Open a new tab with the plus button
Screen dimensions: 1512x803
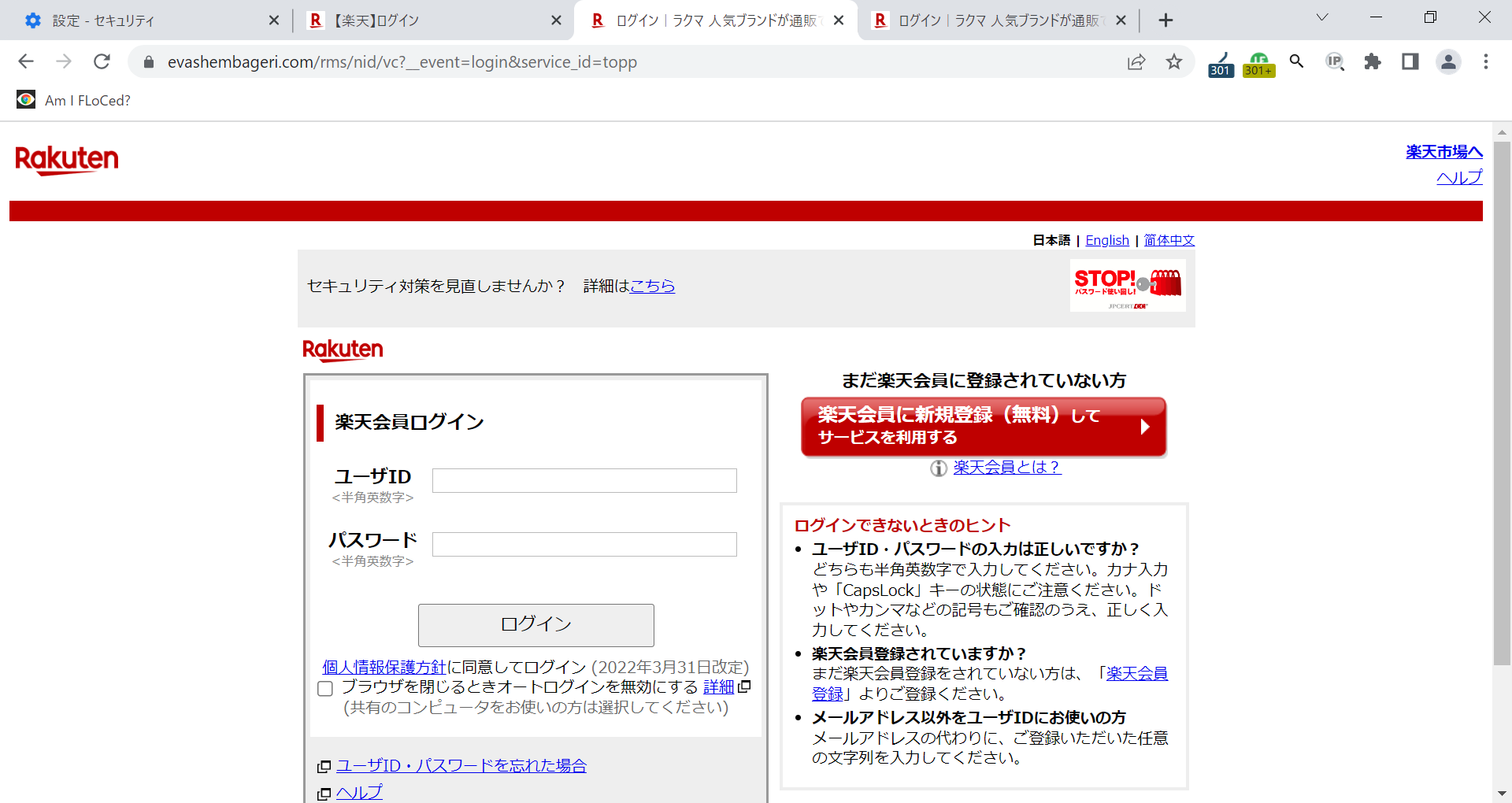tap(1166, 20)
